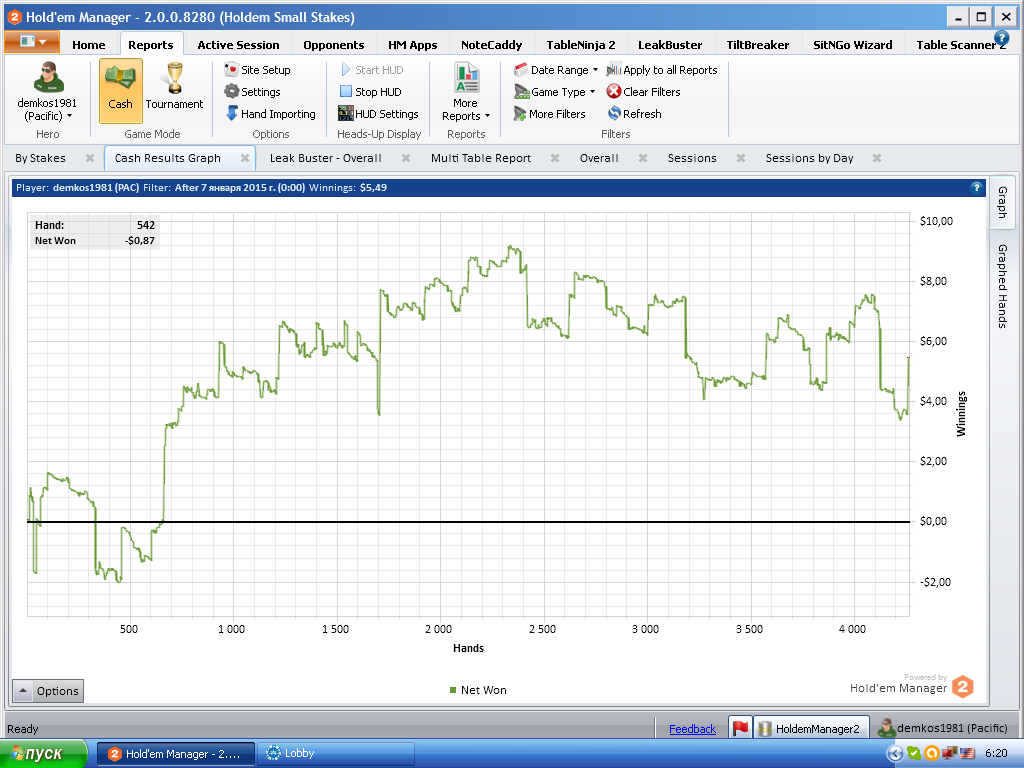Open the Opponents ribbon tab
This screenshot has height=768, width=1024.
tap(334, 44)
